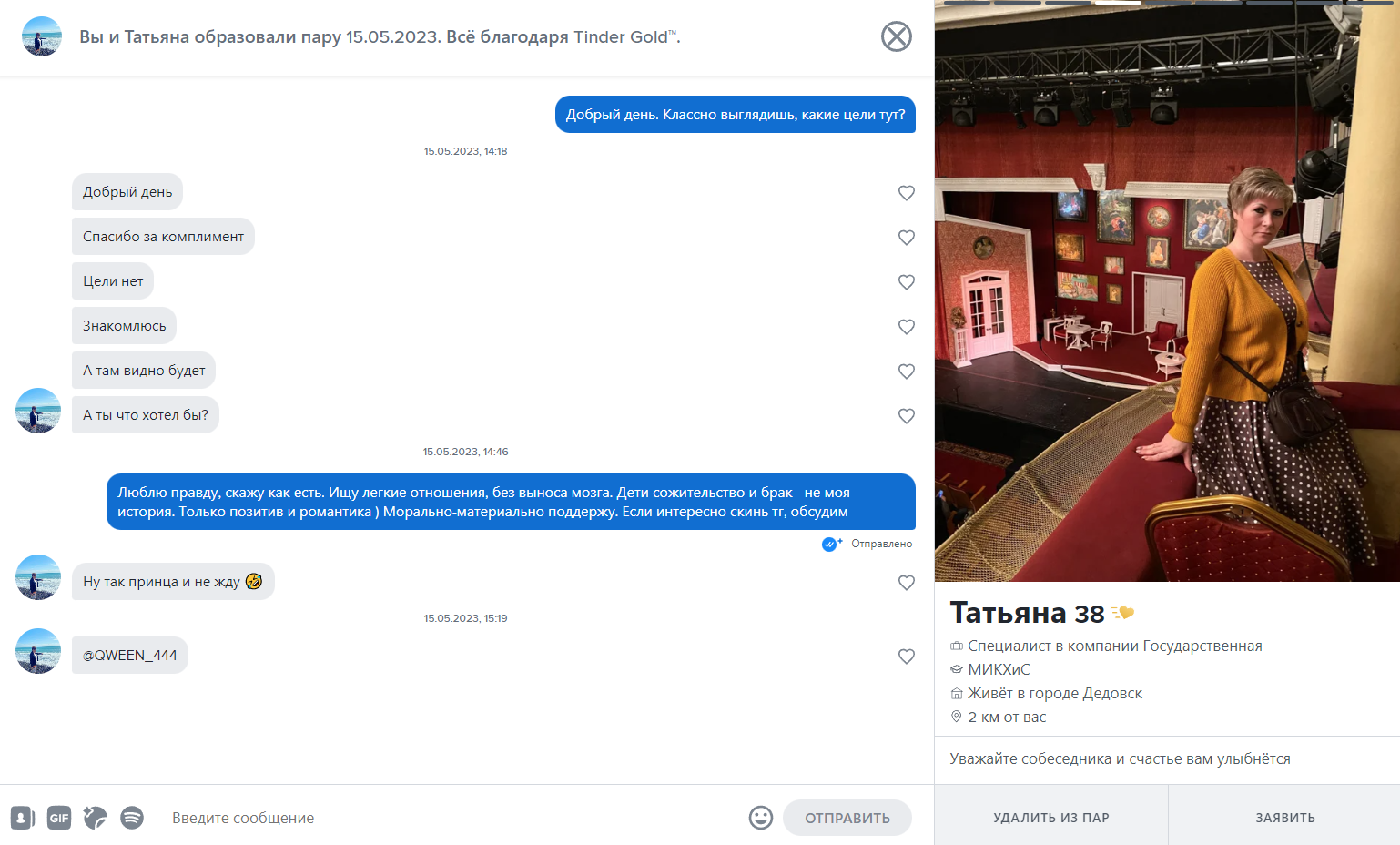Like the message 'Спасибо за комплимент'

[907, 238]
